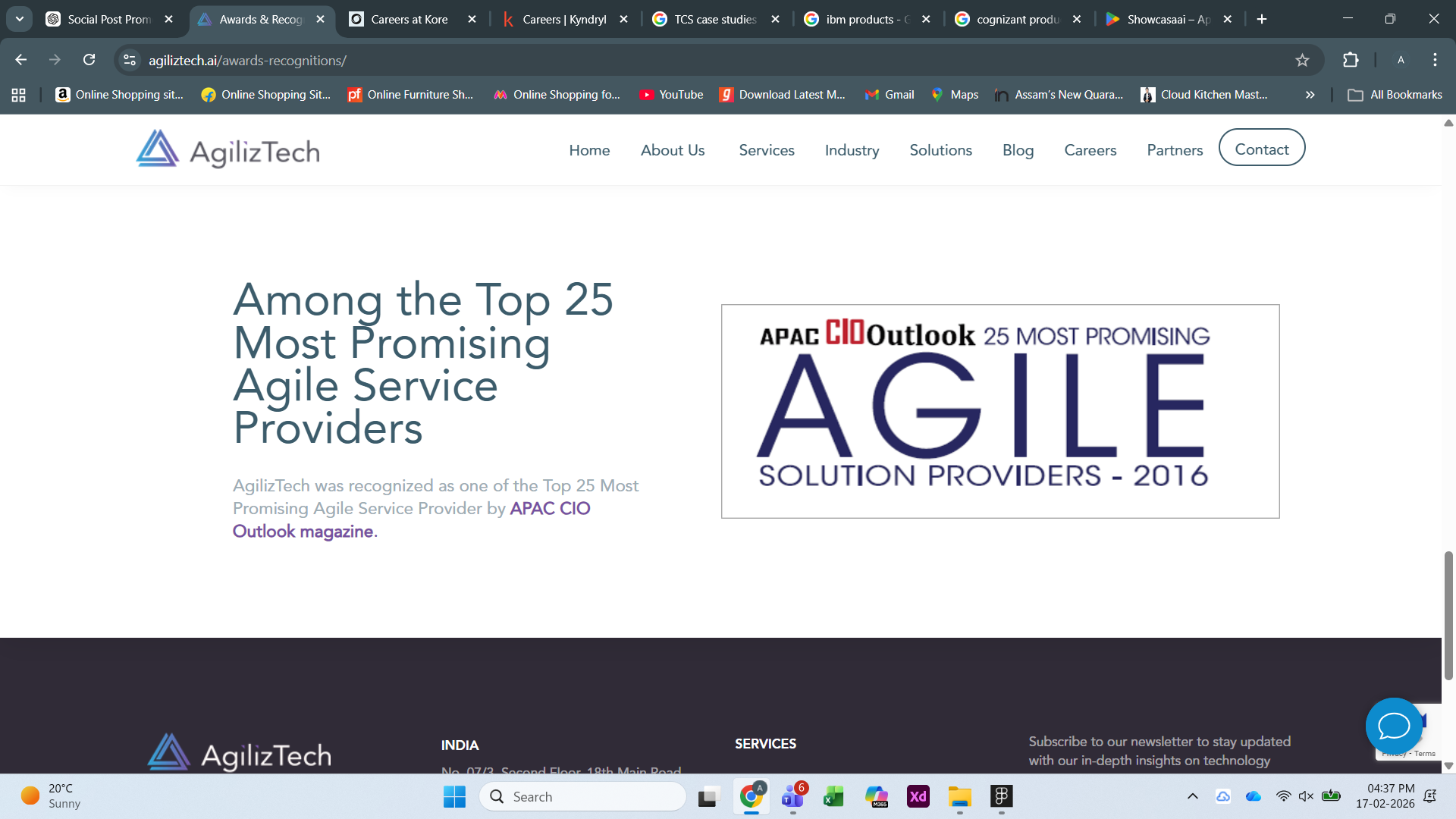Open the tab search chevron
This screenshot has height=819, width=1456.
18,18
